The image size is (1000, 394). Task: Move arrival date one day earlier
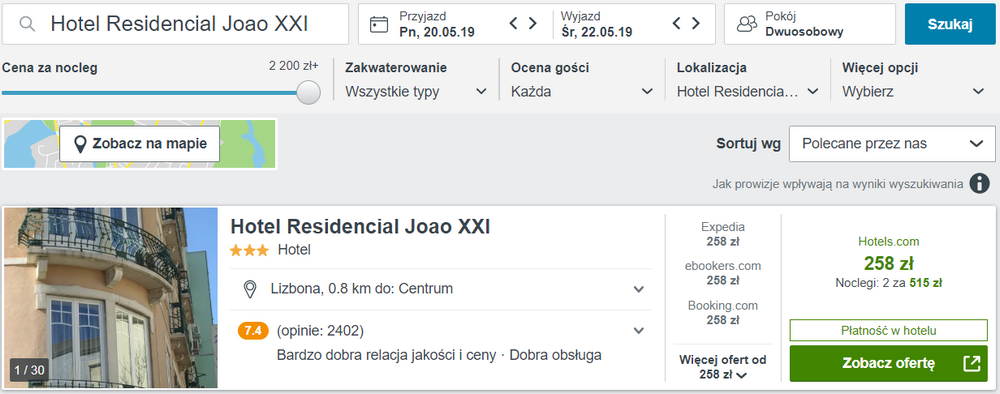513,24
